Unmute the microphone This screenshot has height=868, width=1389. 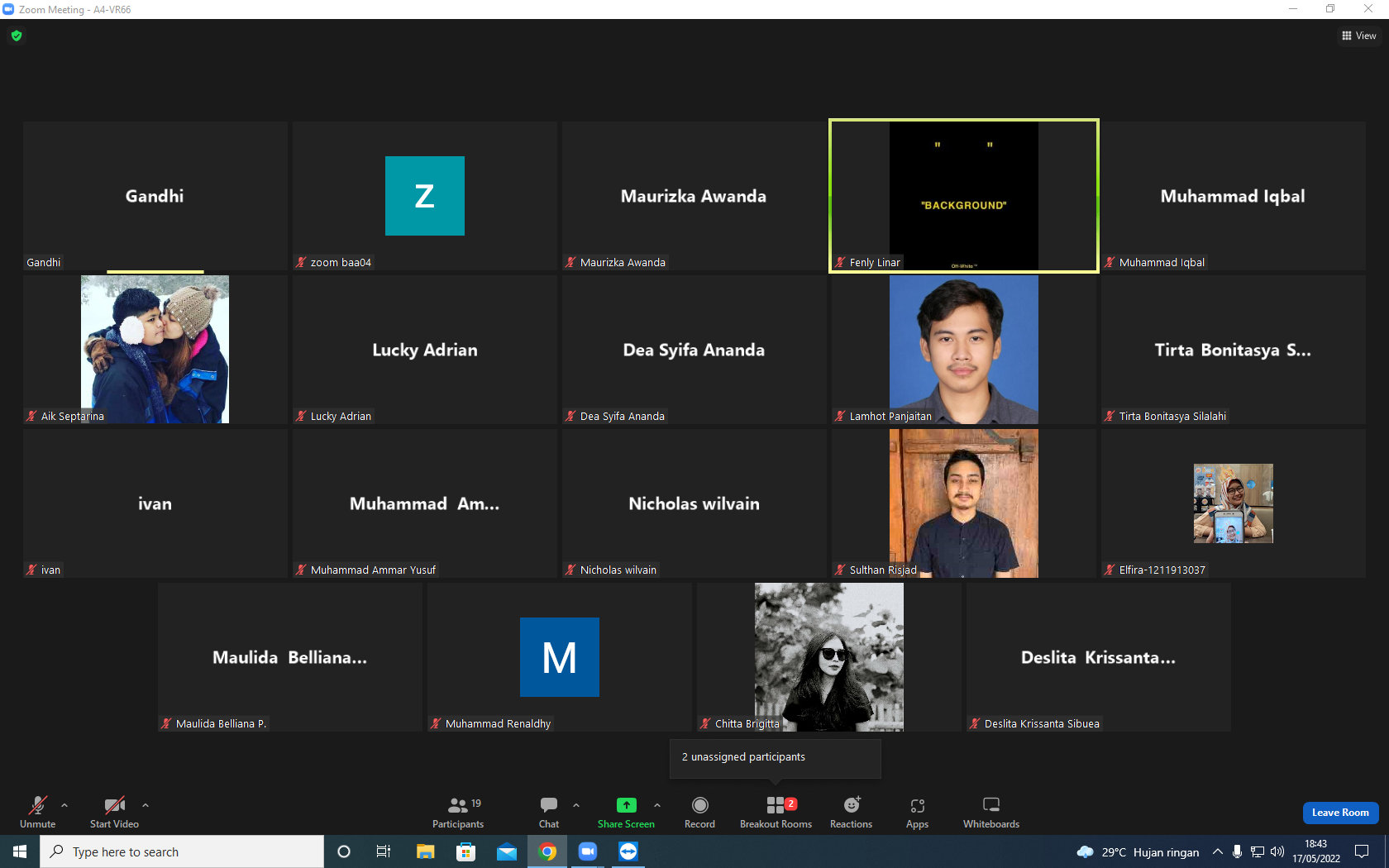pyautogui.click(x=38, y=813)
